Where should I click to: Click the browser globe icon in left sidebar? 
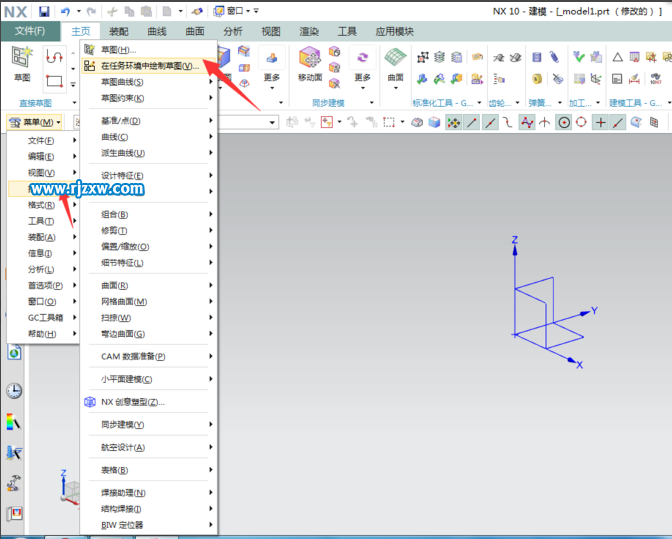[x=14, y=353]
